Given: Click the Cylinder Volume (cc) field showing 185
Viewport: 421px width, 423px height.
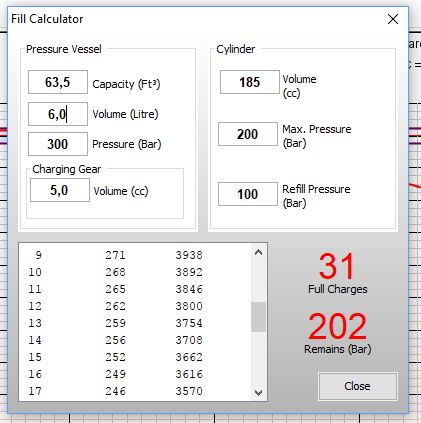Looking at the screenshot, I should click(250, 82).
